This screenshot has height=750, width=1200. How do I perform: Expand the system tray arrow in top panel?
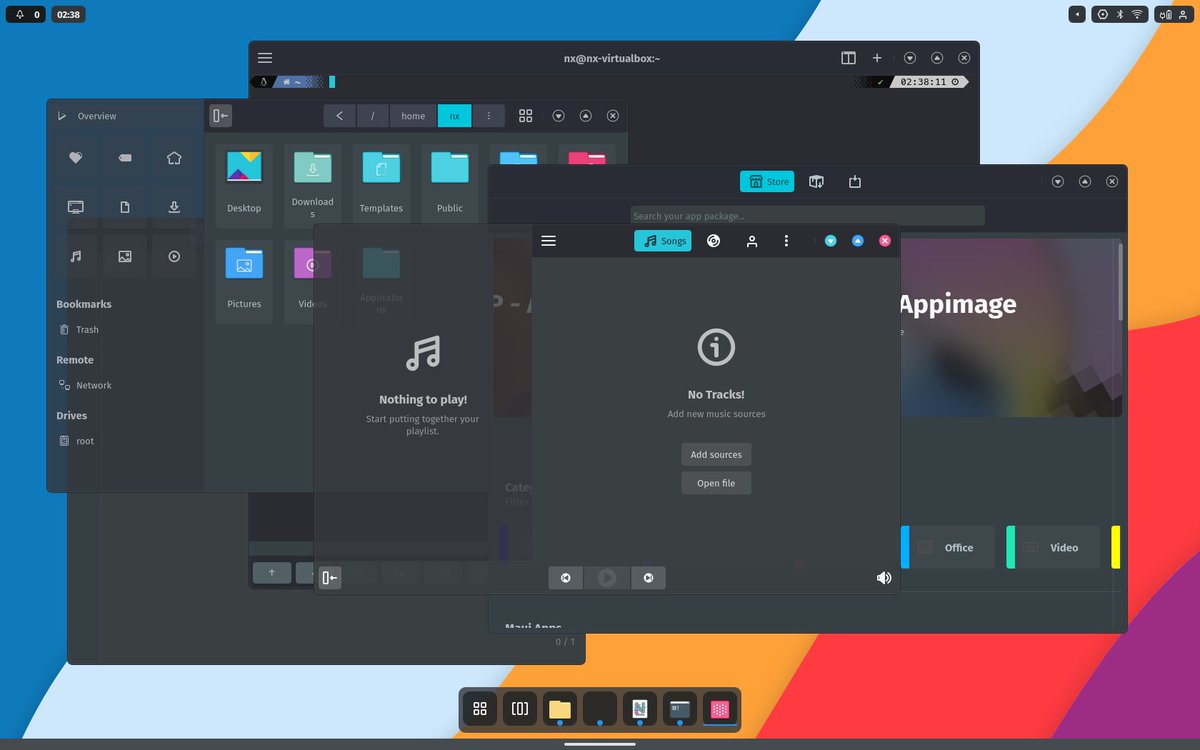tap(1077, 14)
